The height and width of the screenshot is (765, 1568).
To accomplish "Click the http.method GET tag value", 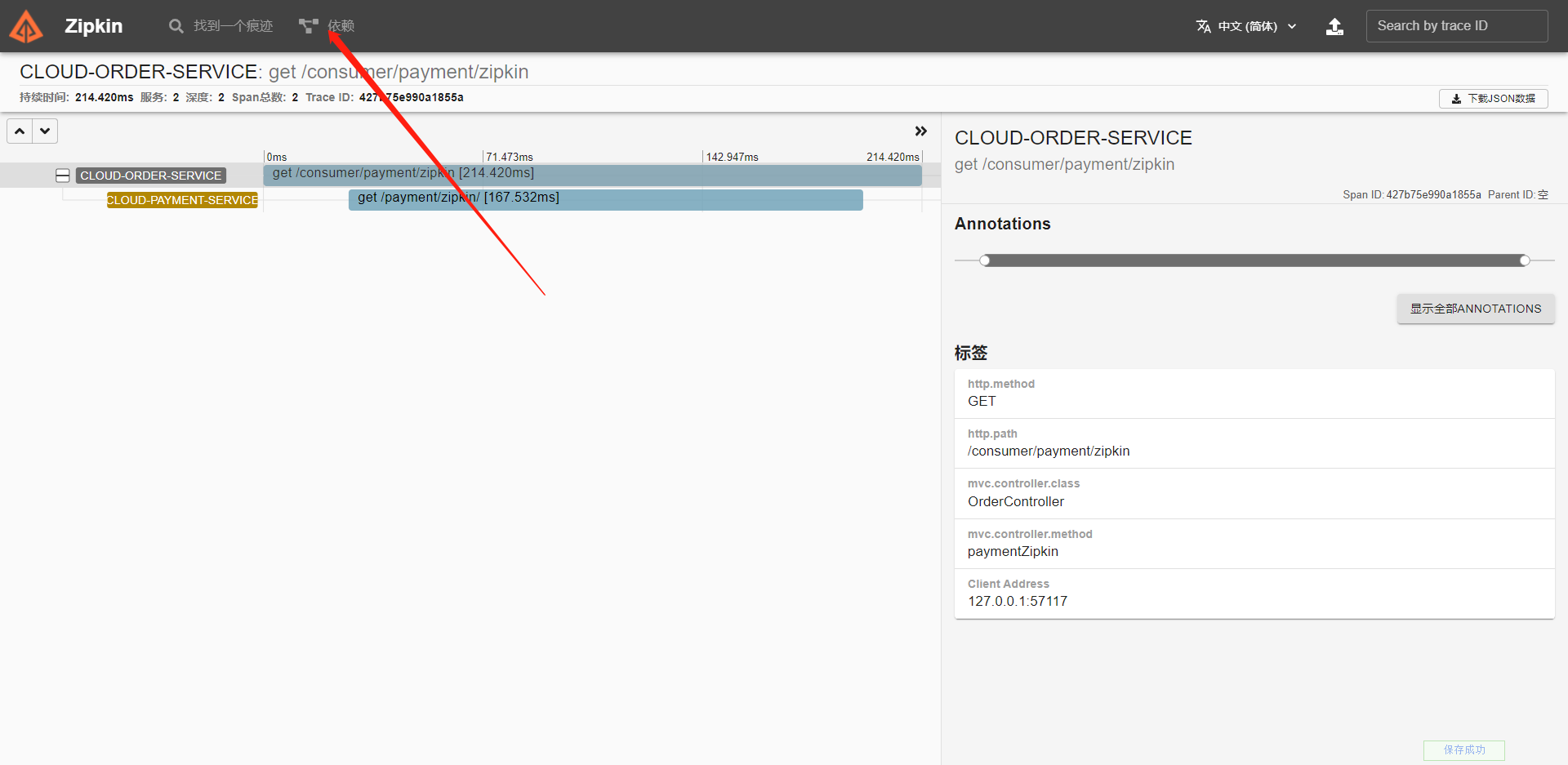I will (x=982, y=402).
